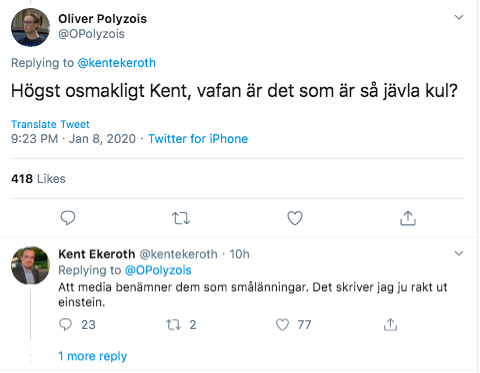The image size is (480, 373).
Task: Share Kent Ekeroth's reply tweet
Action: click(x=390, y=324)
